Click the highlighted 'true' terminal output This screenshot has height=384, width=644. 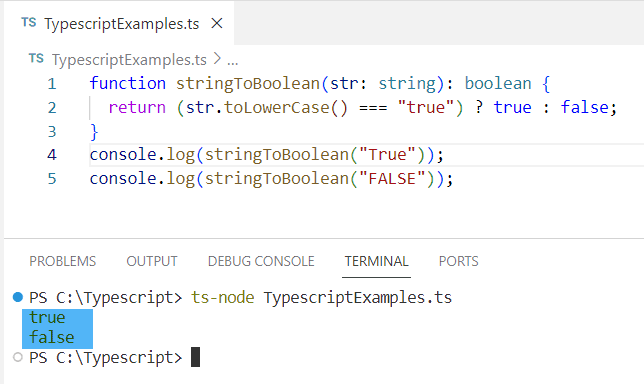pyautogui.click(x=47, y=317)
